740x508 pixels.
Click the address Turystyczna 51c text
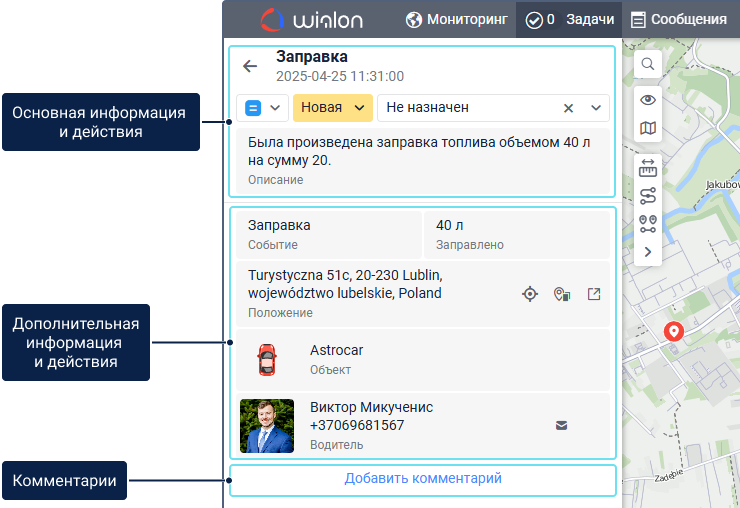(x=345, y=284)
